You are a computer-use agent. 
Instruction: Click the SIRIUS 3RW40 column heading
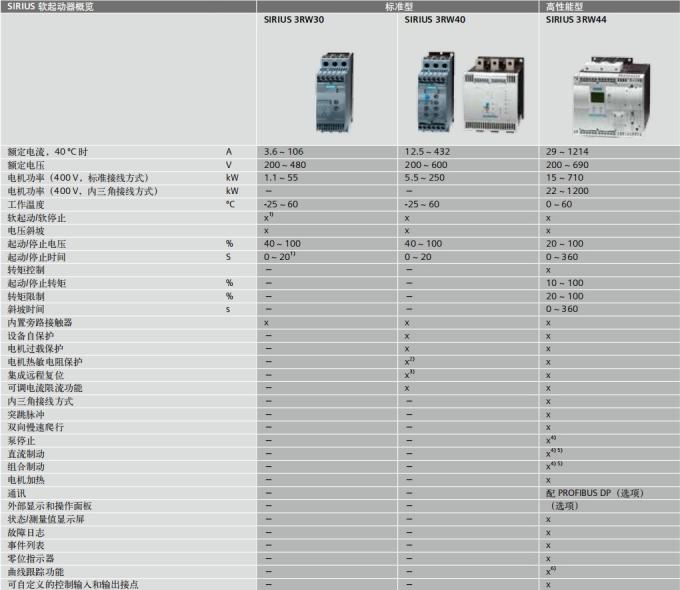tap(435, 20)
